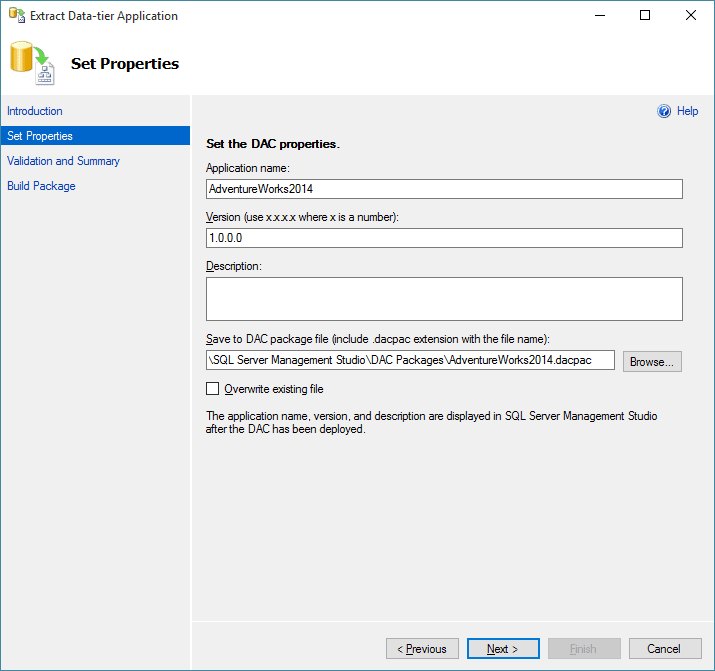This screenshot has height=671, width=715.
Task: Jump to the Build Package step
Action: 41,186
